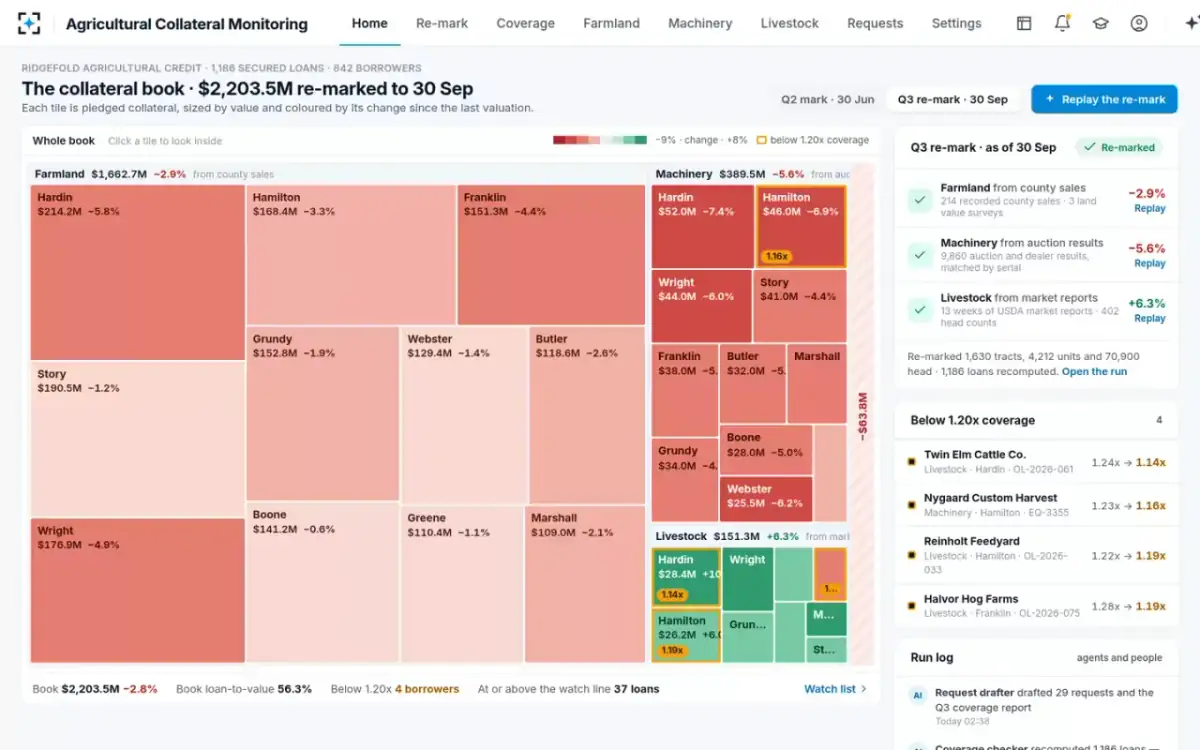Open the Home tab
1200x750 pixels.
[x=369, y=23]
